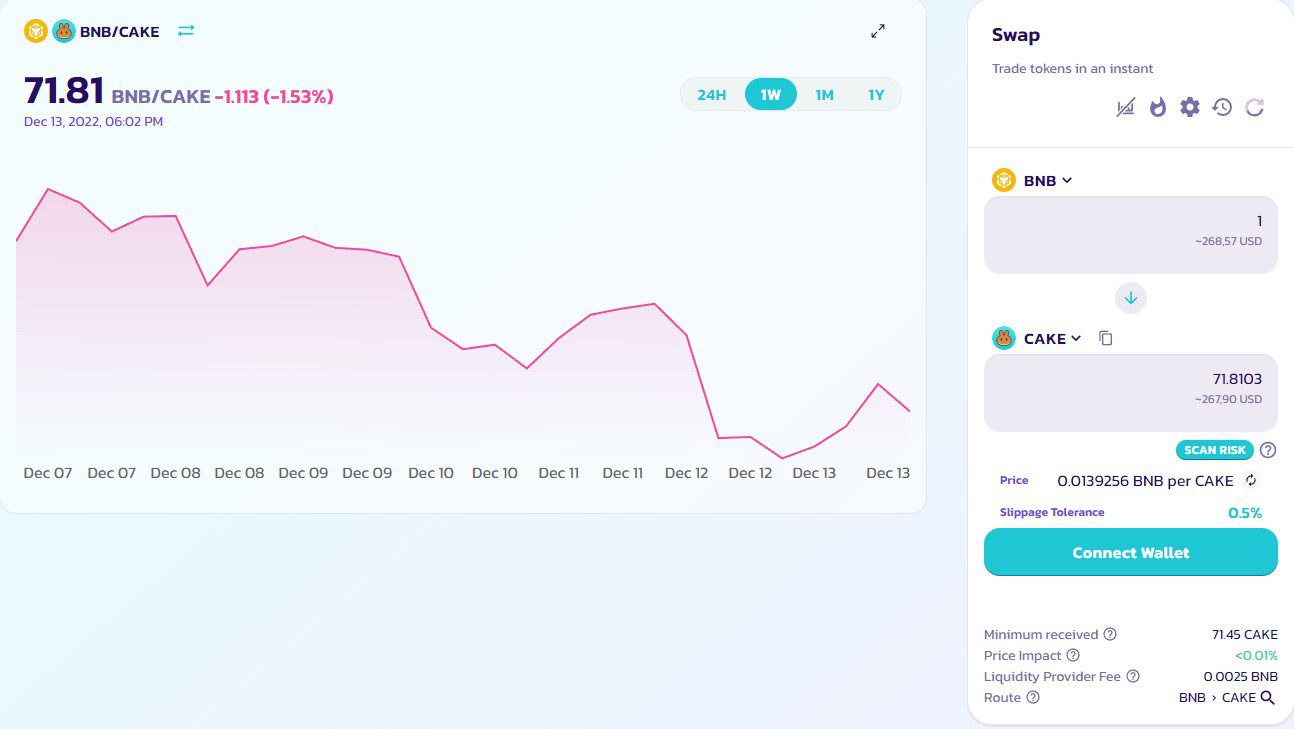This screenshot has height=729, width=1294.
Task: Click the Dec 13, 2022, 06:02 PM timestamp
Action: [93, 121]
